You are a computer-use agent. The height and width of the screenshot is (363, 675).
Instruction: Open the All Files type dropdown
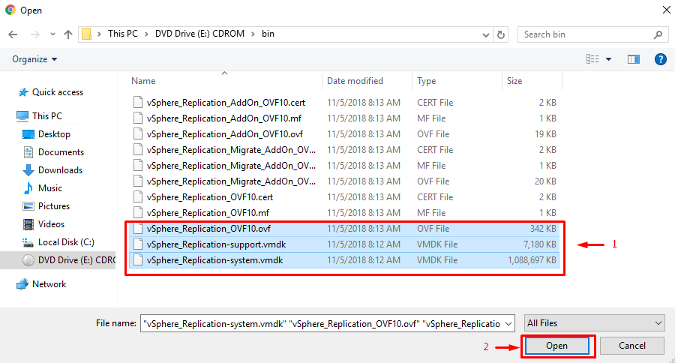coord(594,323)
